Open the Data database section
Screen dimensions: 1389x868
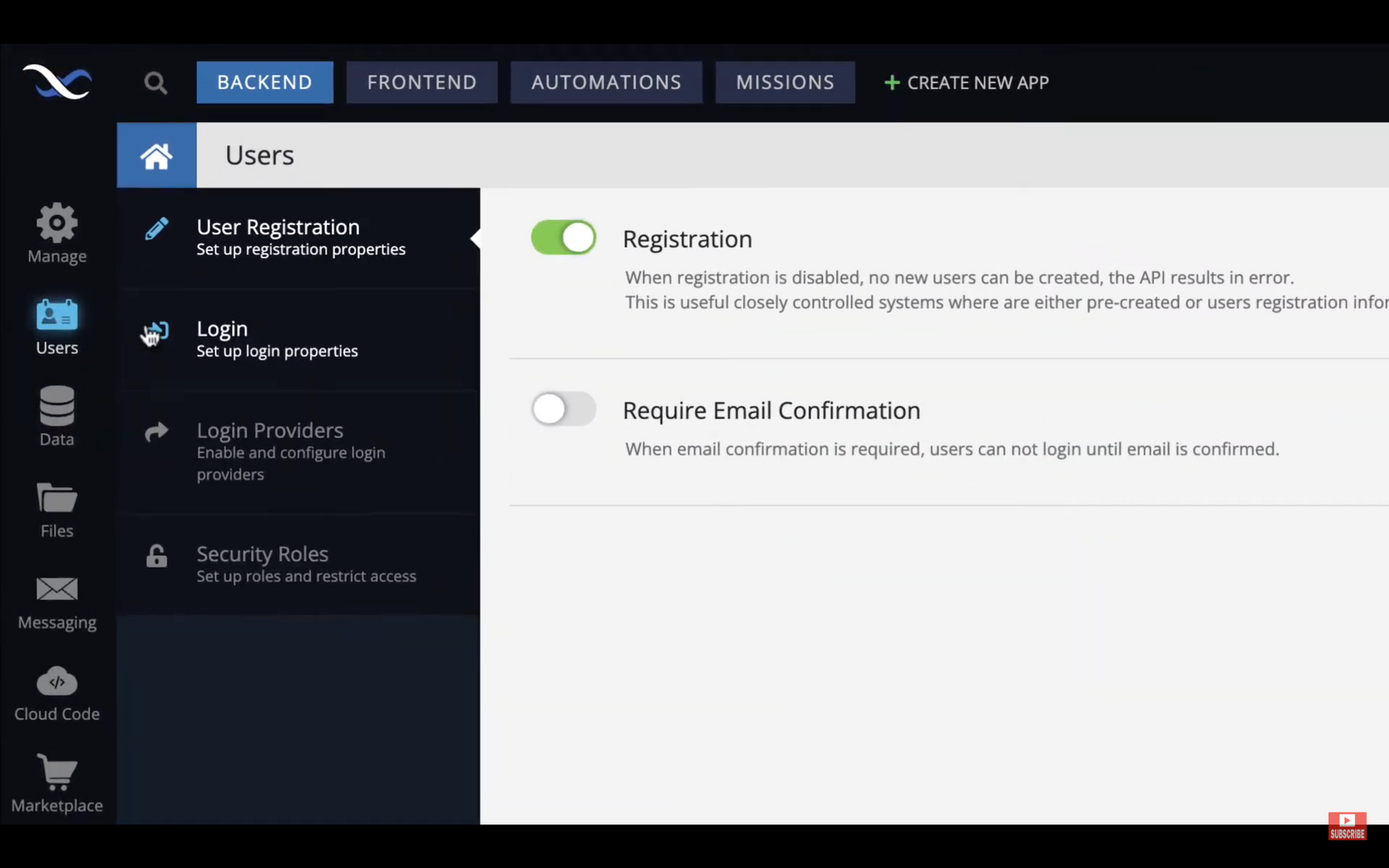tap(57, 416)
